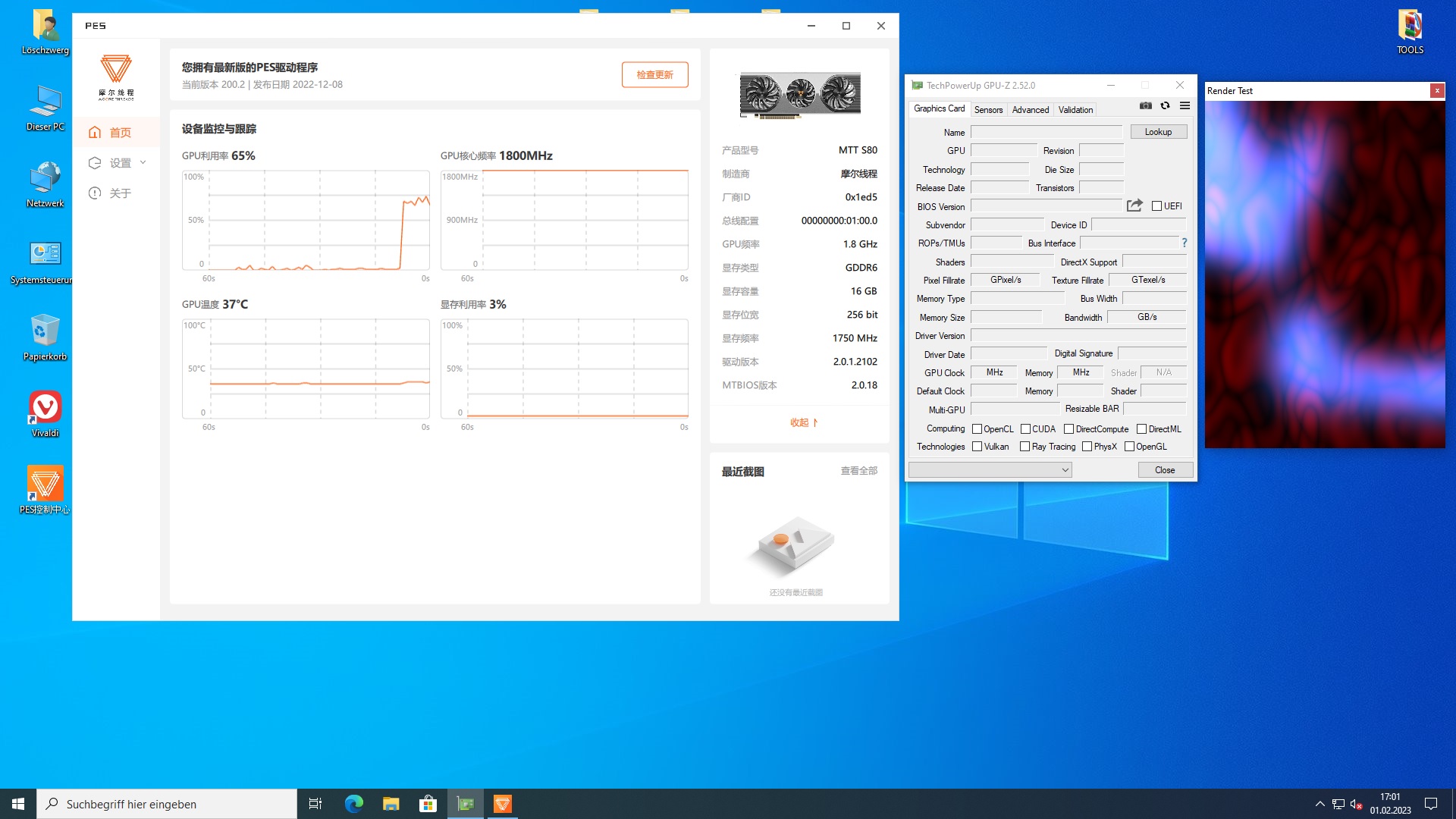Click the home icon labeled 首页
Viewport: 1456px width, 819px height.
(95, 133)
